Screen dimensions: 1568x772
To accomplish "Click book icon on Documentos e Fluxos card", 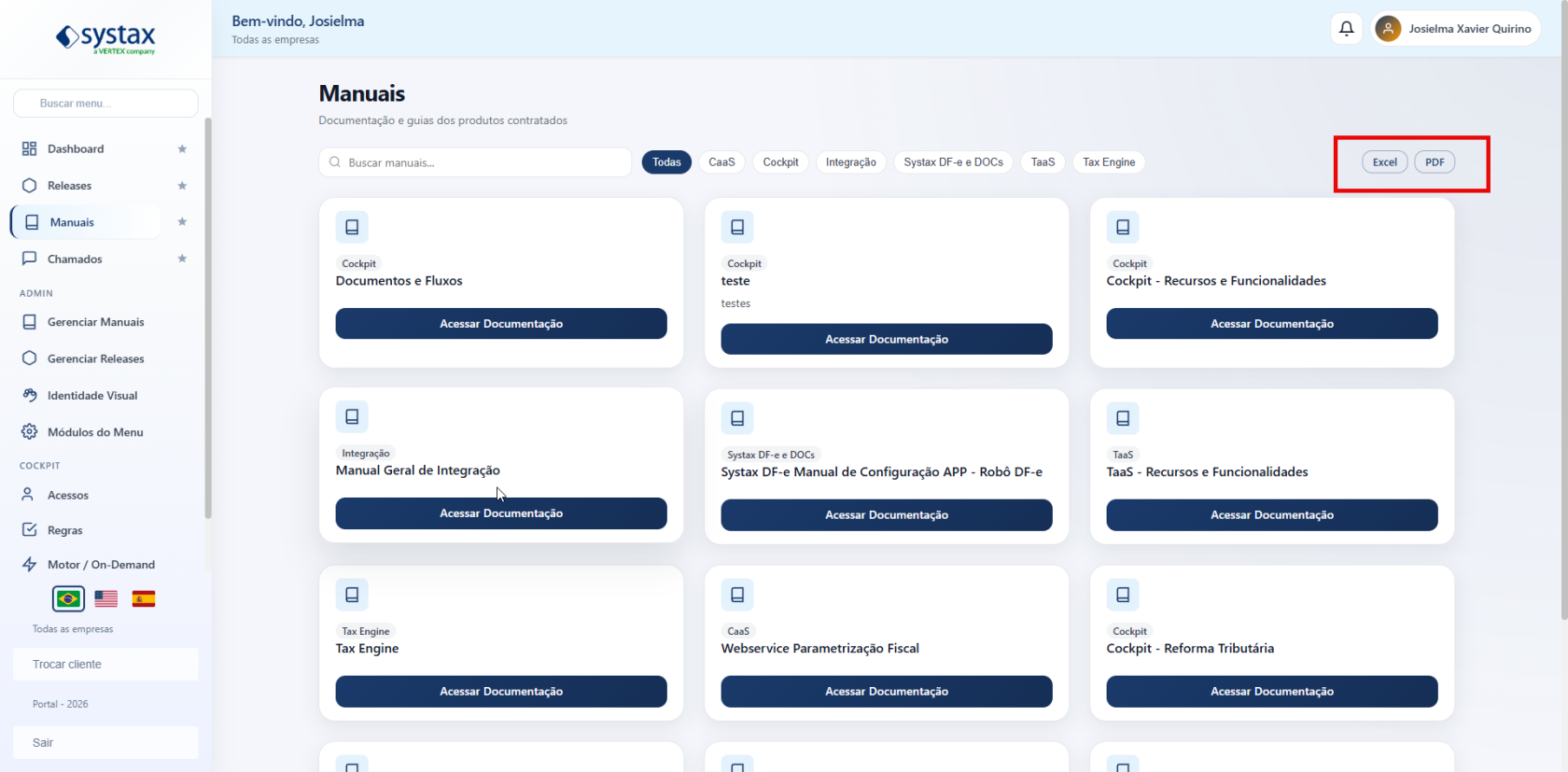I will 352,227.
